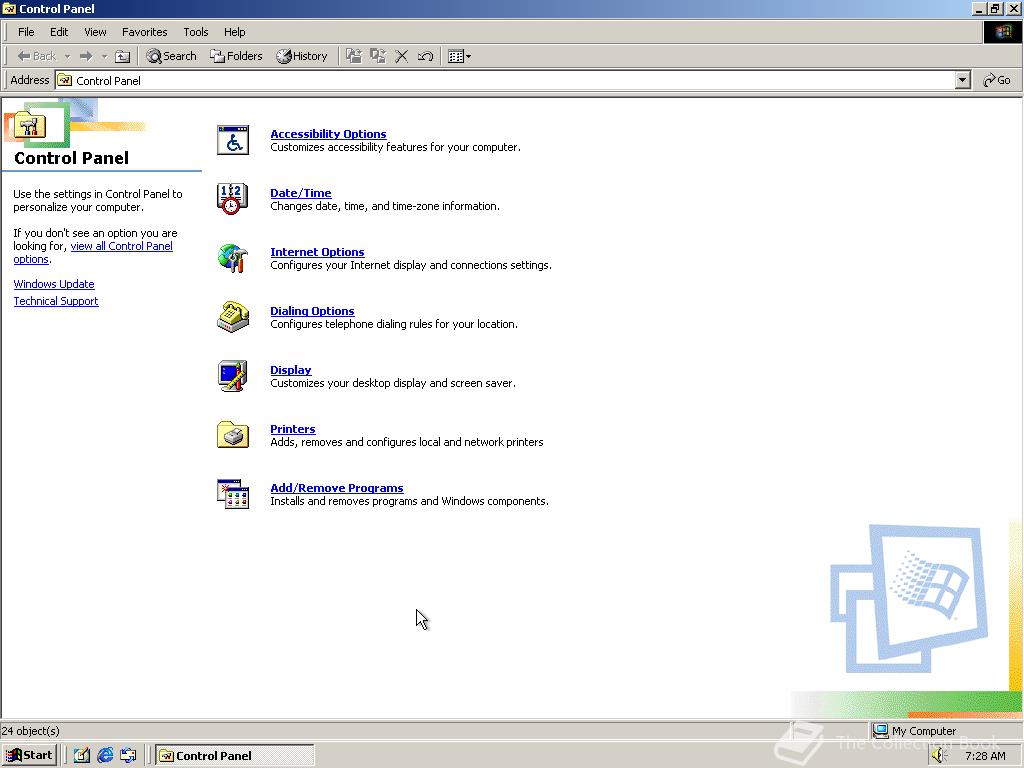Open the Edit menu
The width and height of the screenshot is (1024, 768).
coord(59,32)
